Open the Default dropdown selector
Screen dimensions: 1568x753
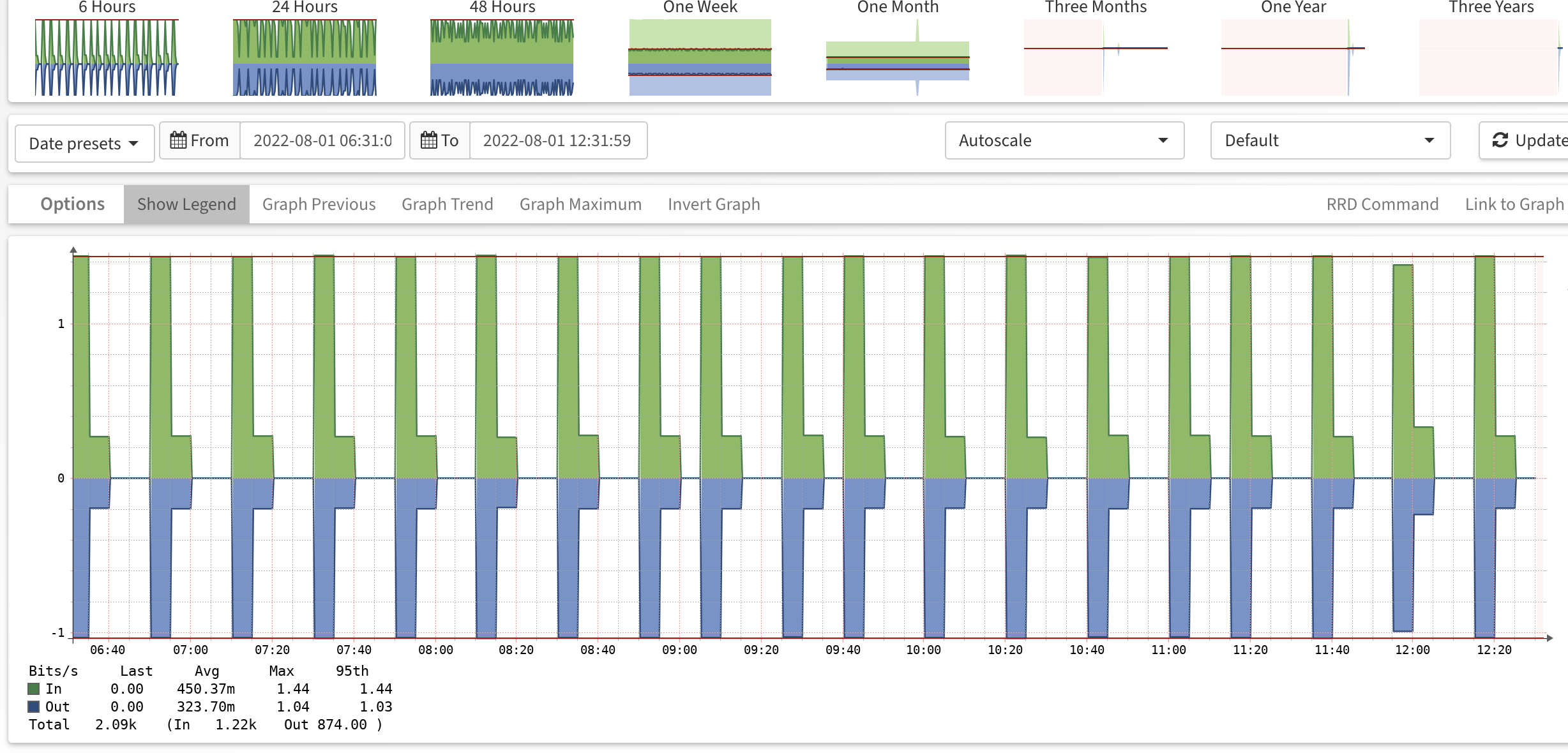coord(1330,140)
